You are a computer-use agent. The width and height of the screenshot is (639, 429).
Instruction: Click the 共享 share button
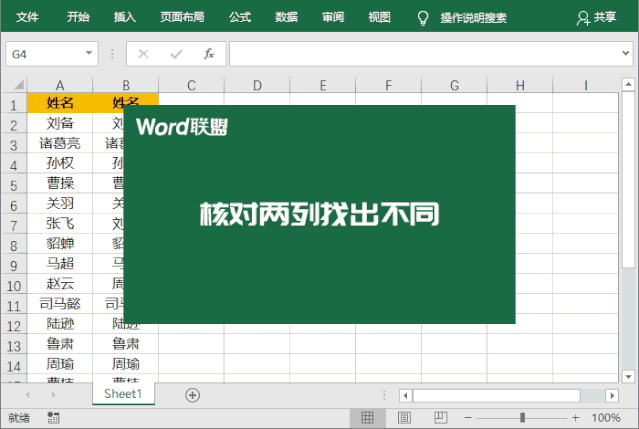(597, 17)
